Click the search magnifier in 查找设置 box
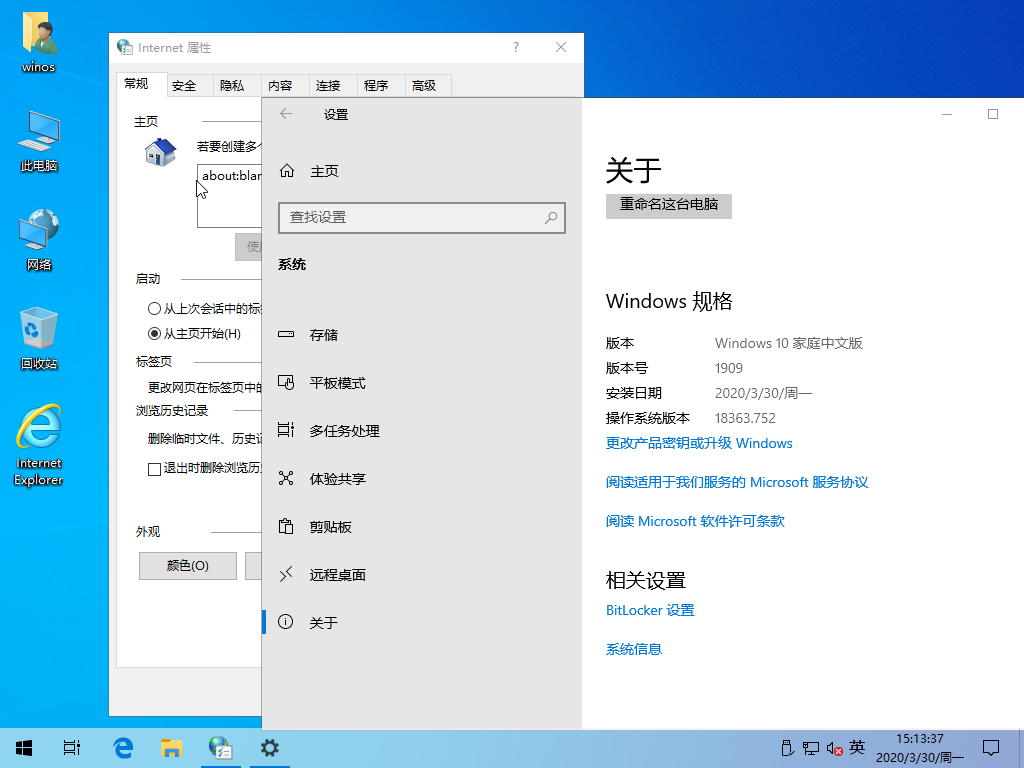Screen dimensions: 1024x768 [x=551, y=217]
